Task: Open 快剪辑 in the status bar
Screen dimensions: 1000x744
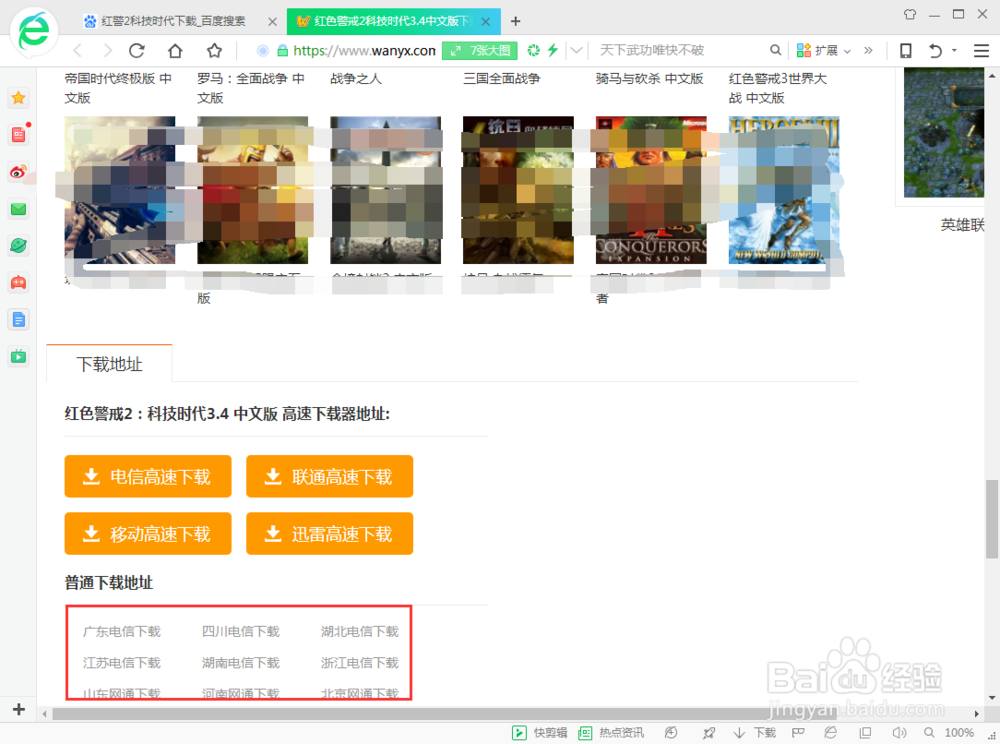Action: coord(540,733)
